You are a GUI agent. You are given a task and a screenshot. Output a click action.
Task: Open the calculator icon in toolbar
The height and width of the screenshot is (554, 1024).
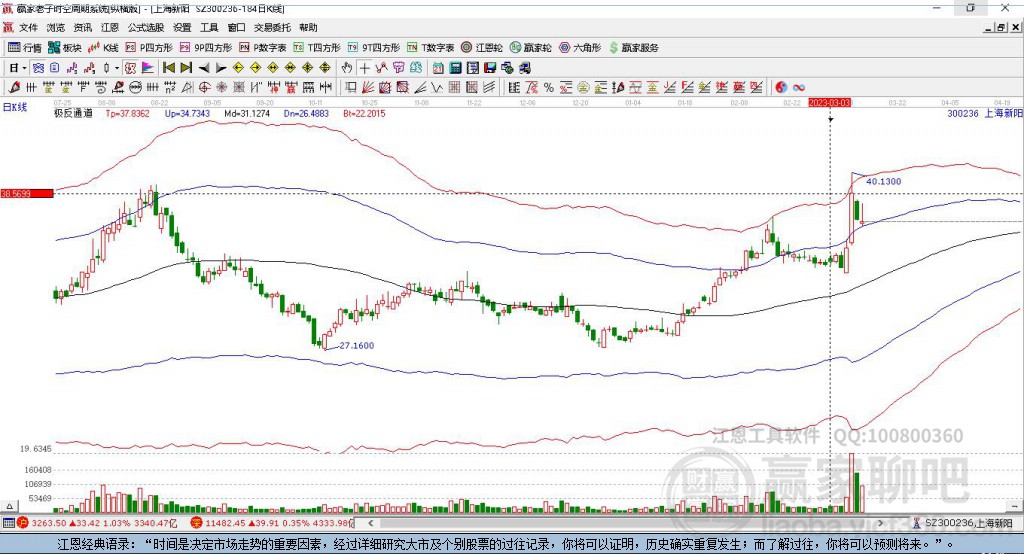tap(456, 68)
